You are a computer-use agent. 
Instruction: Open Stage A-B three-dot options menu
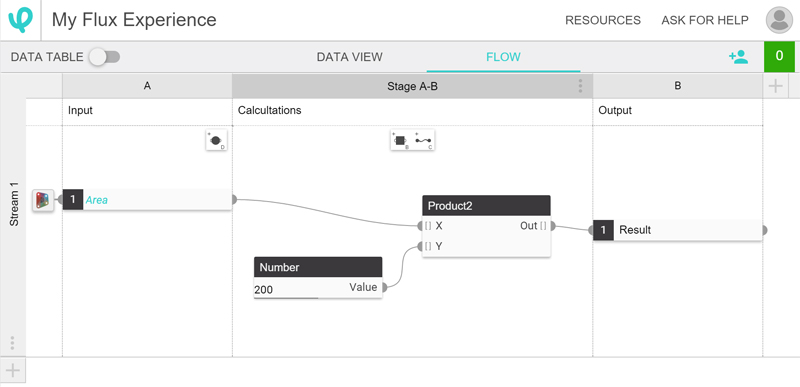[x=580, y=86]
